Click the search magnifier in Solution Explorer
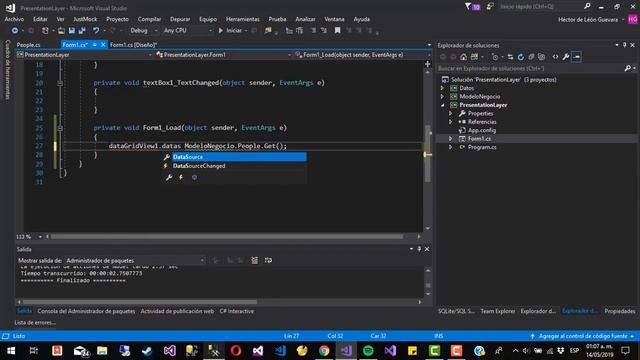The height and width of the screenshot is (360, 640). click(628, 68)
